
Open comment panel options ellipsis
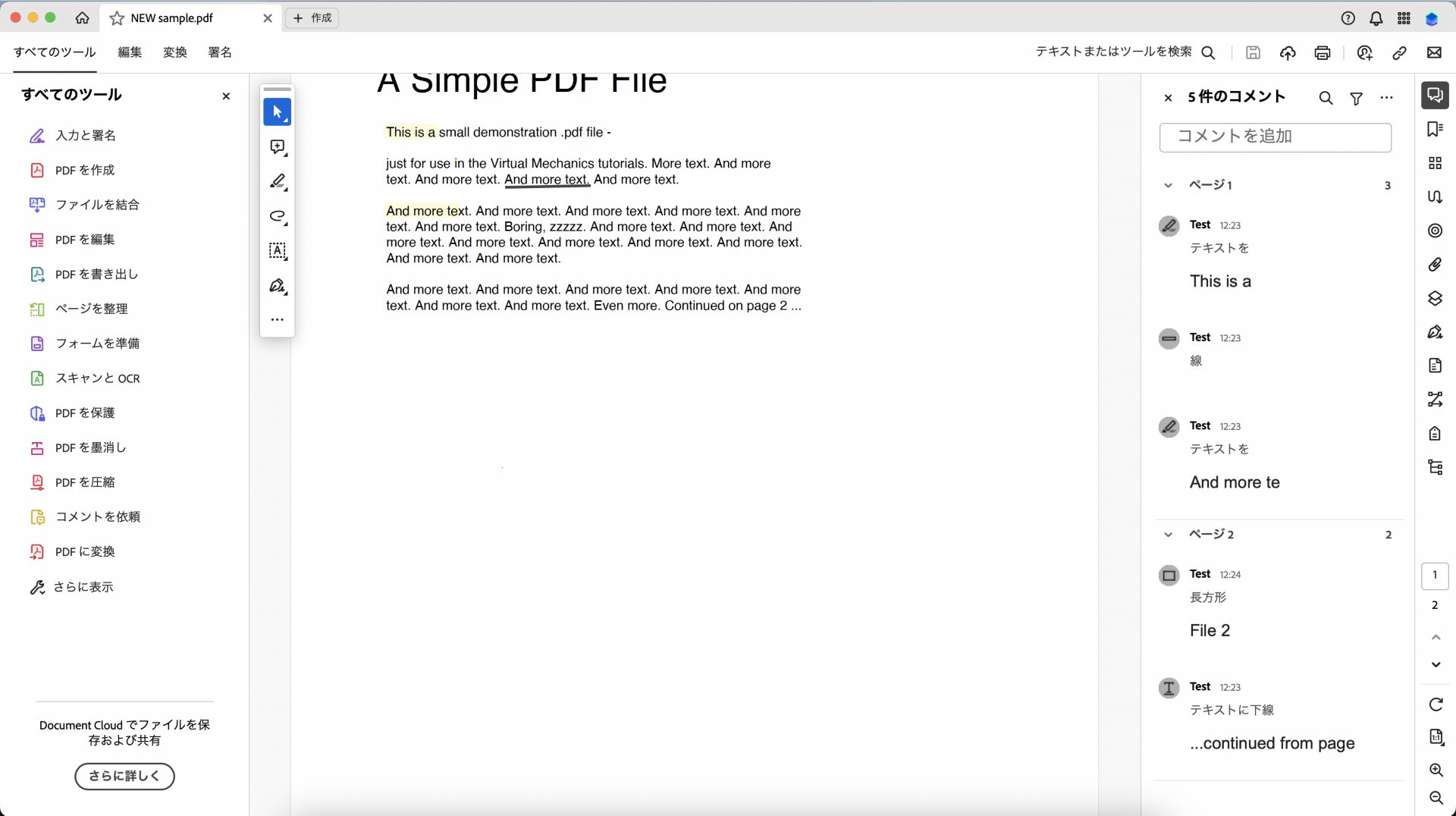(1387, 98)
